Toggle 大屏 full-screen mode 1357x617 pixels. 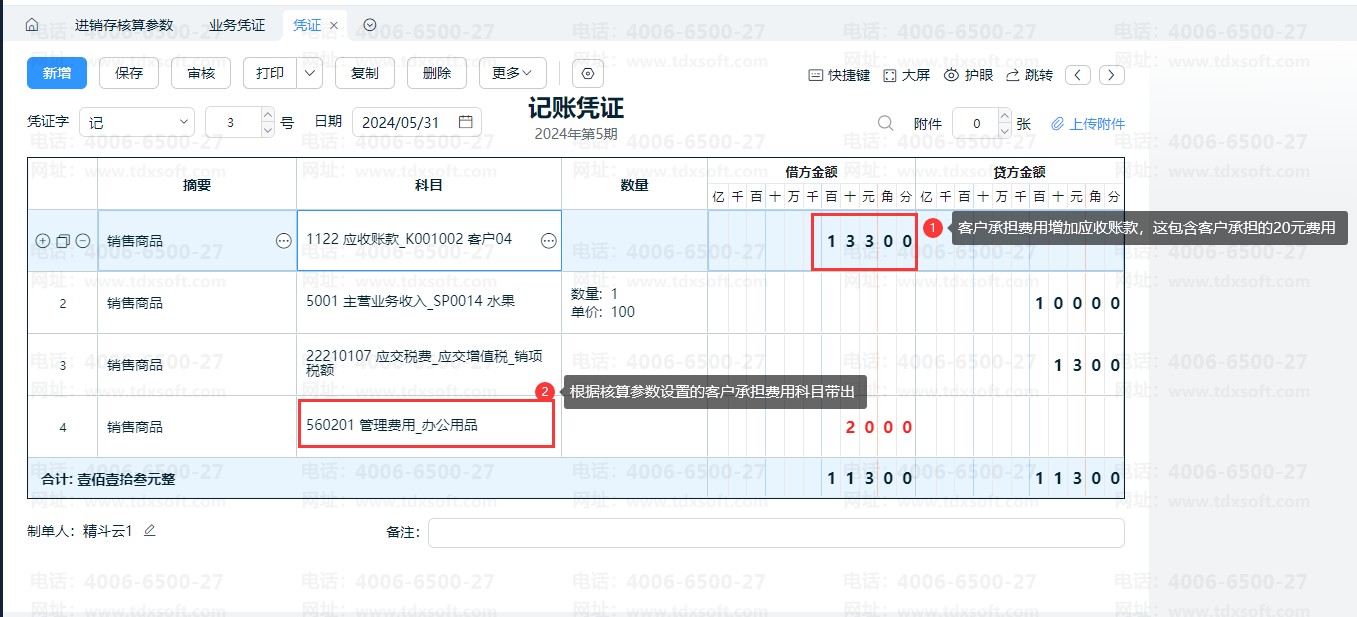906,75
